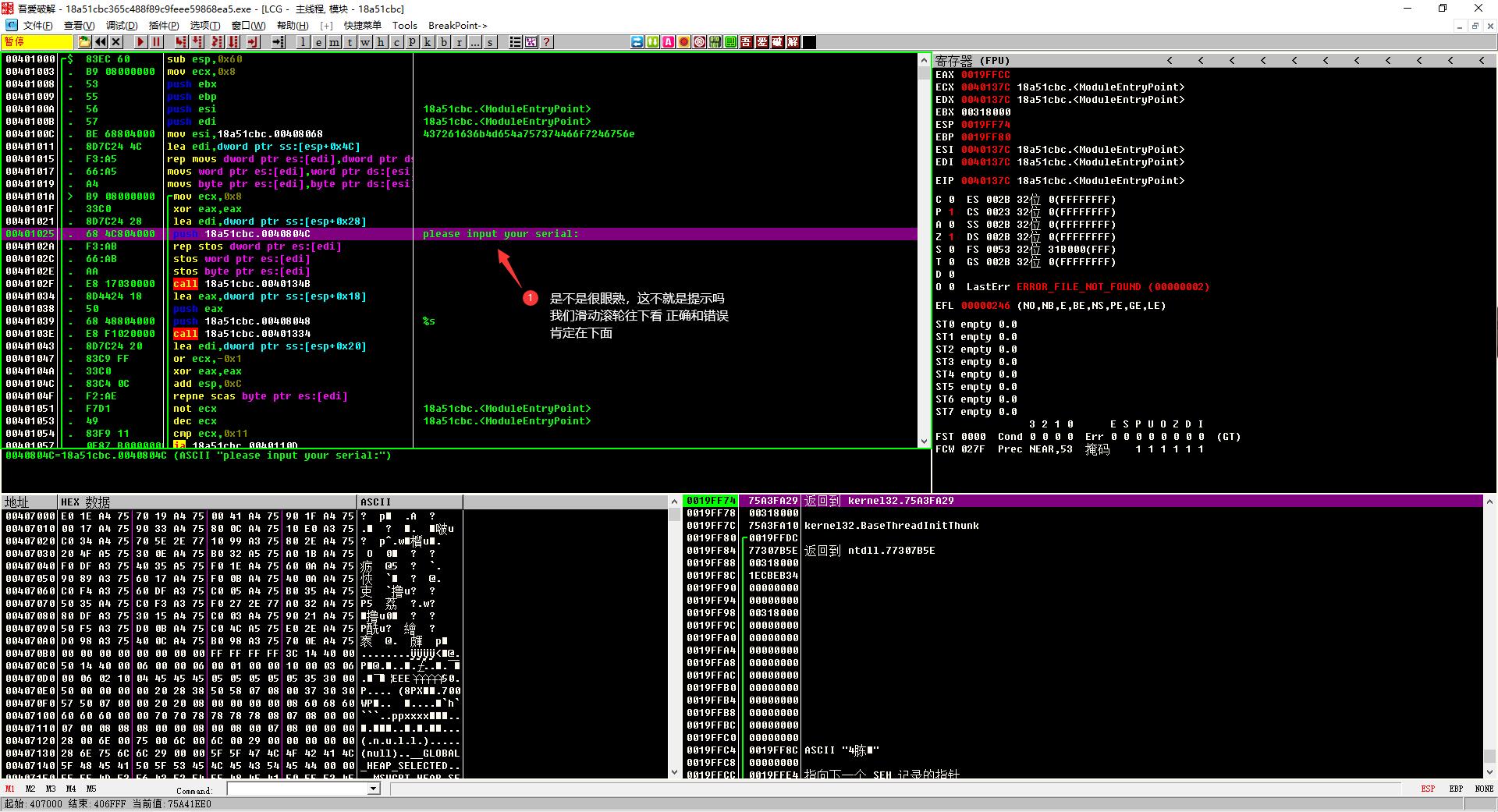
Task: Click the green window layout plugin icon
Action: click(x=731, y=42)
